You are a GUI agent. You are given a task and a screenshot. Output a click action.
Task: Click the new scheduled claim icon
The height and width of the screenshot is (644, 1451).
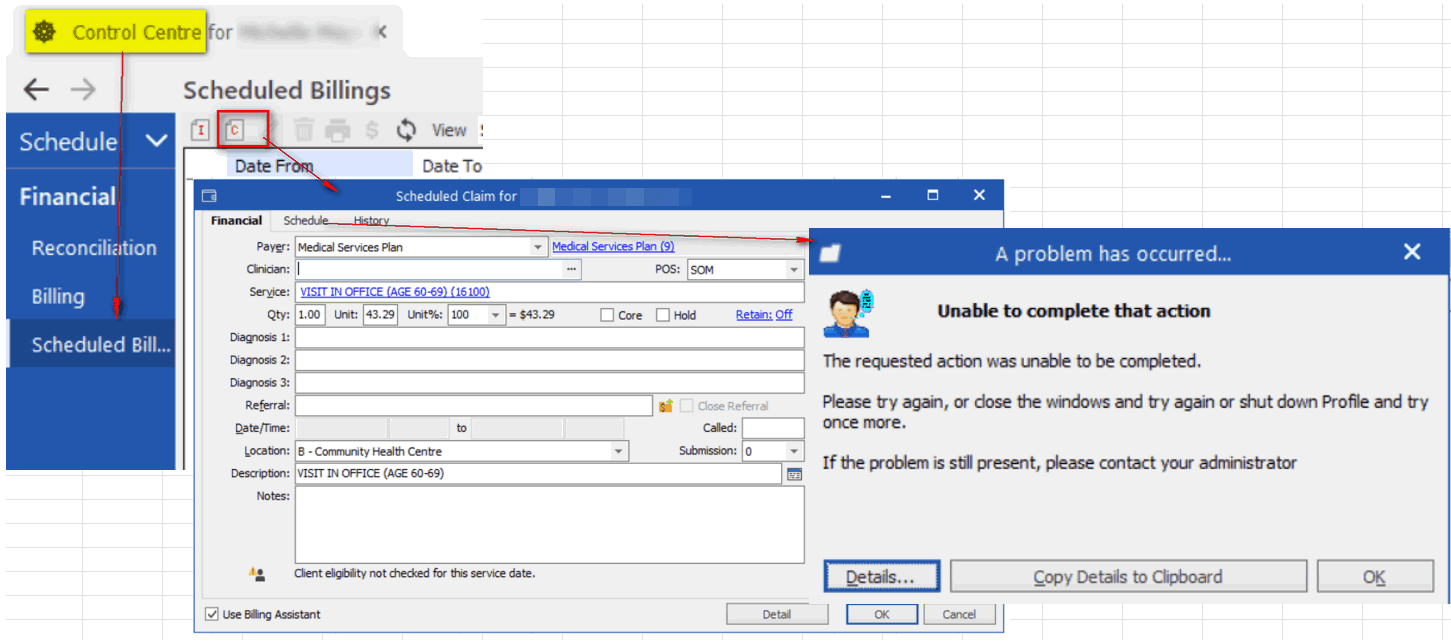click(x=235, y=130)
